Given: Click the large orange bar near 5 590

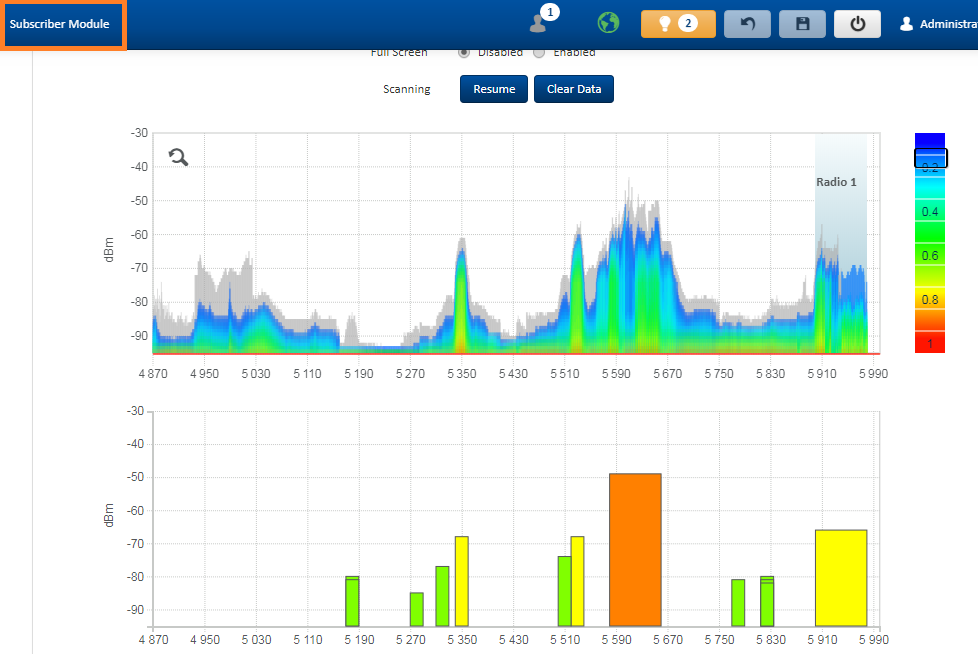Looking at the screenshot, I should tap(635, 550).
